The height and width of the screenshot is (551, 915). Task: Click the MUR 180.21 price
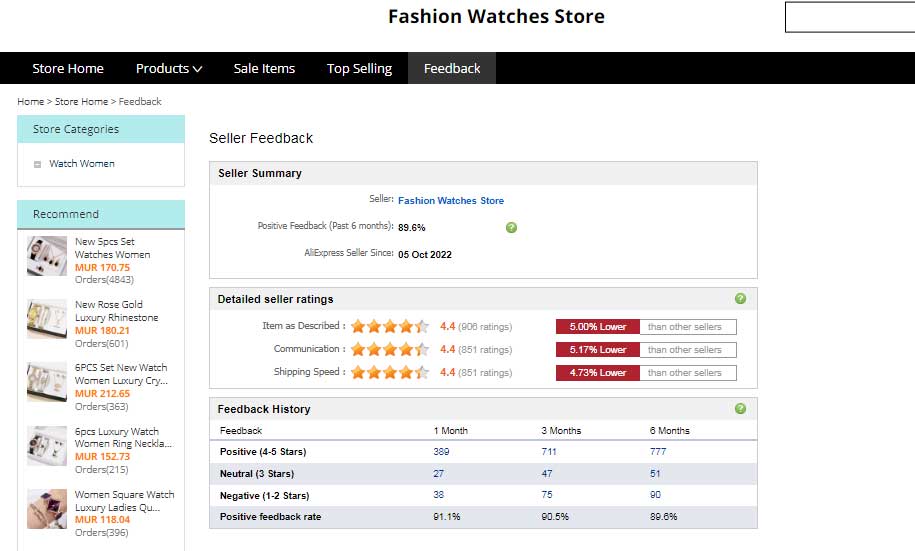pos(102,330)
